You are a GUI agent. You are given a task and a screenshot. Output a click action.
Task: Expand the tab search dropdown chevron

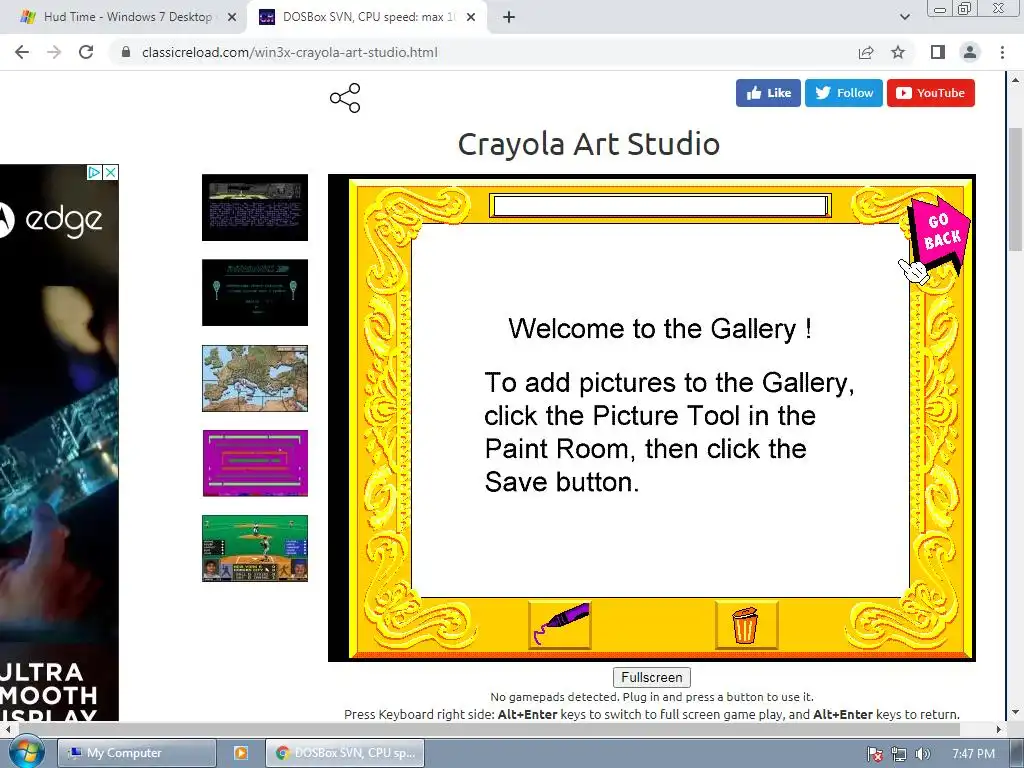[x=904, y=17]
